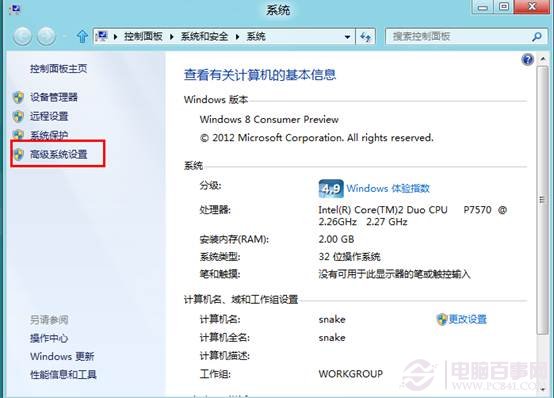Click the Forward navigation arrow
554x398 pixels.
(46, 36)
